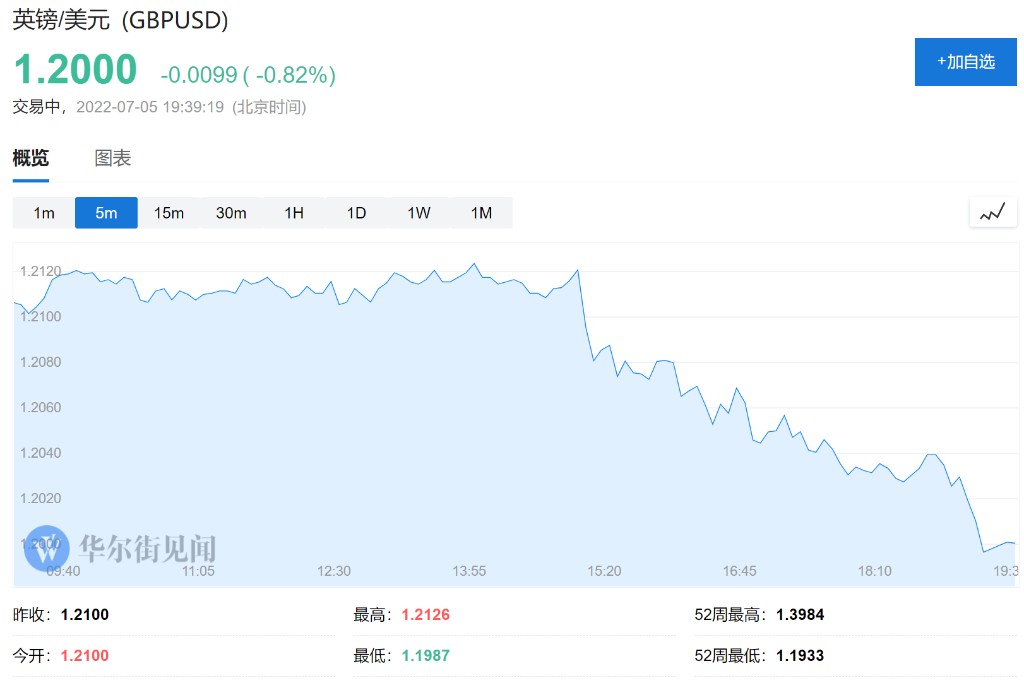Click the current price 1.2000
1024x680 pixels.
pyautogui.click(x=75, y=69)
